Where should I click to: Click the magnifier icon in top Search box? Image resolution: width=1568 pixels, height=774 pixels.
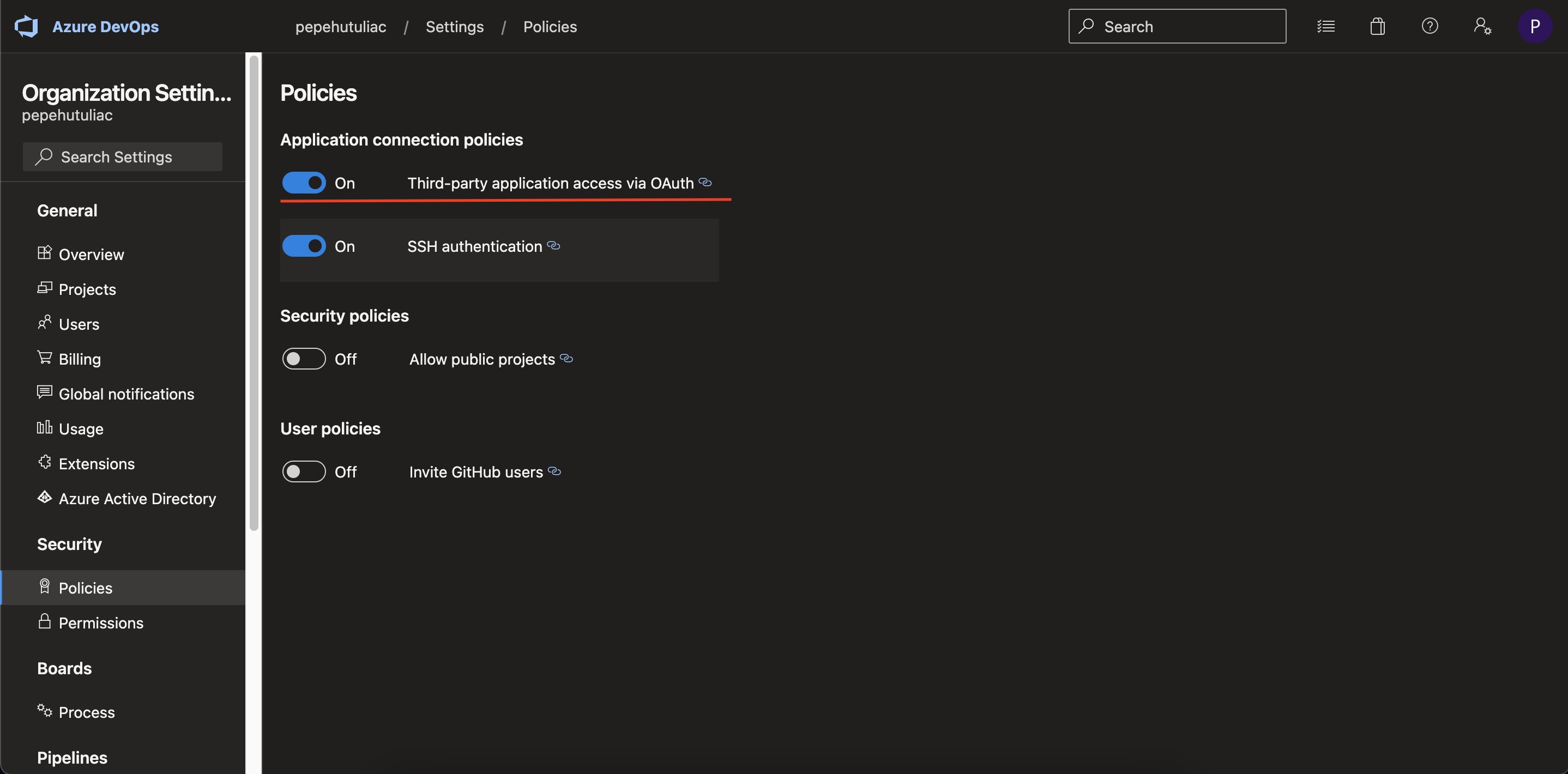1086,26
